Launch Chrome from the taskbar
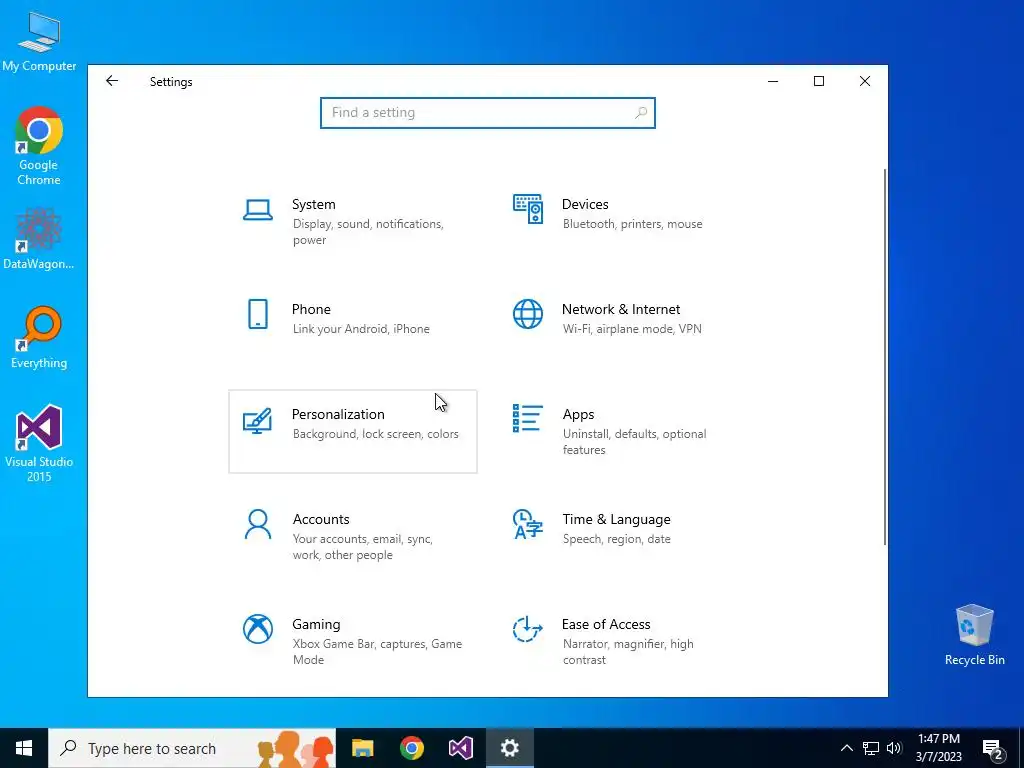Viewport: 1024px width, 768px height. pyautogui.click(x=411, y=748)
